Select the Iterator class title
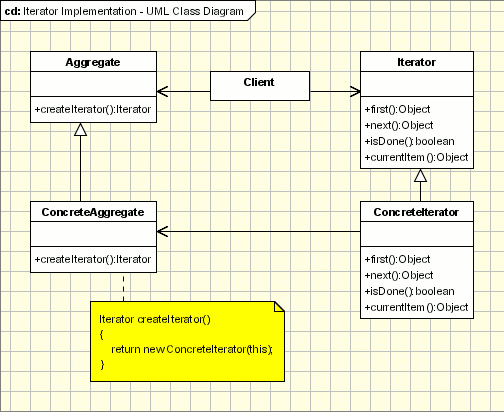The image size is (504, 412). tap(416, 62)
